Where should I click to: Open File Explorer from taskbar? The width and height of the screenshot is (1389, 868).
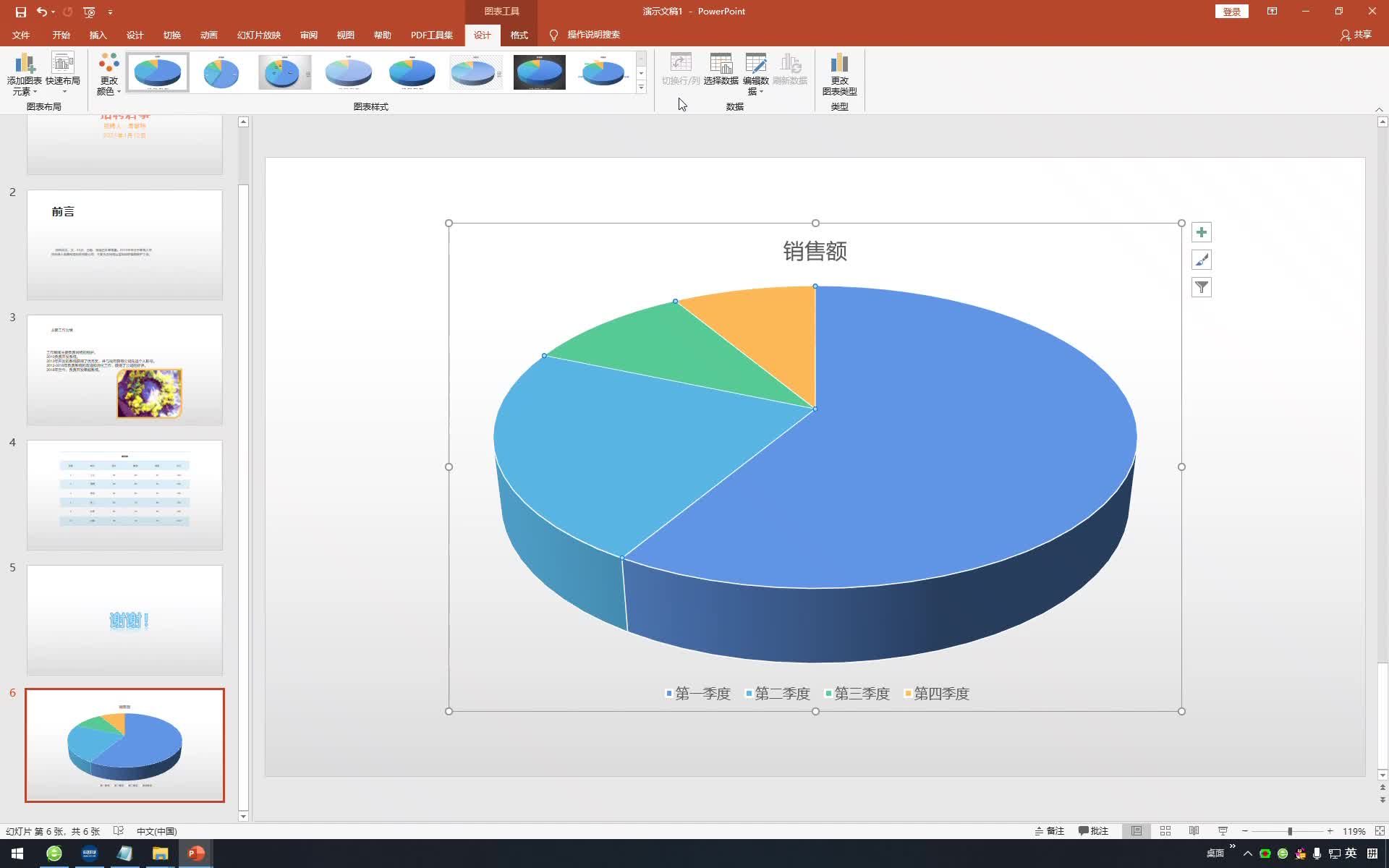(160, 854)
